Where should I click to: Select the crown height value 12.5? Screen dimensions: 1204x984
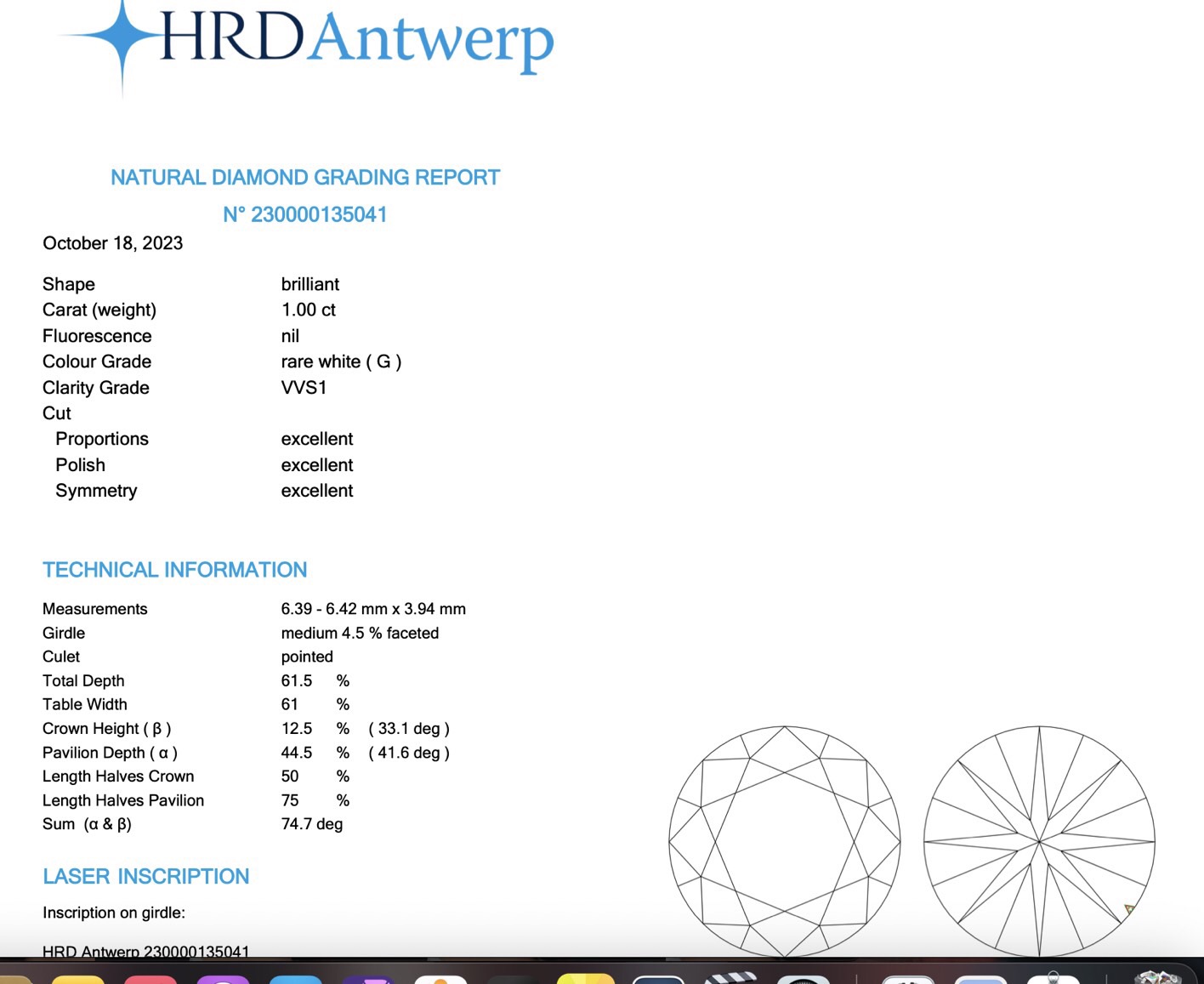tap(297, 729)
